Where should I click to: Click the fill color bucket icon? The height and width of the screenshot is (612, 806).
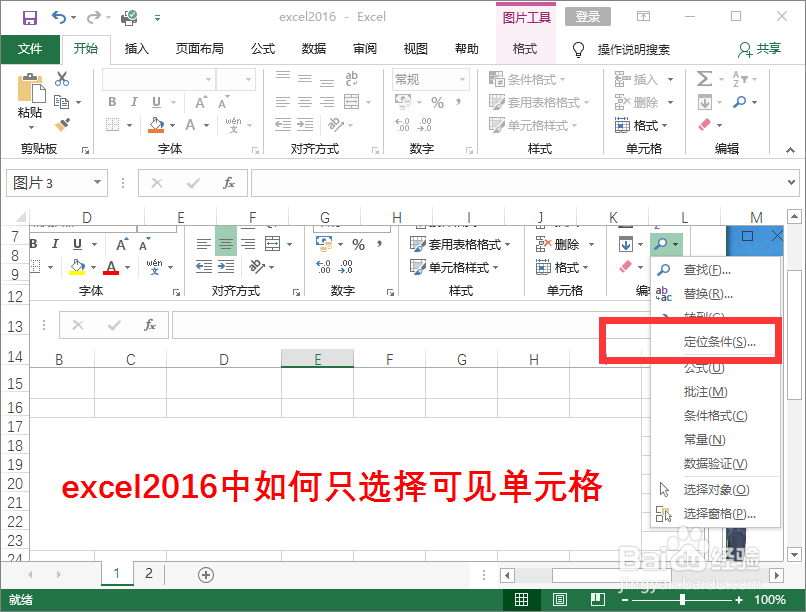[156, 125]
